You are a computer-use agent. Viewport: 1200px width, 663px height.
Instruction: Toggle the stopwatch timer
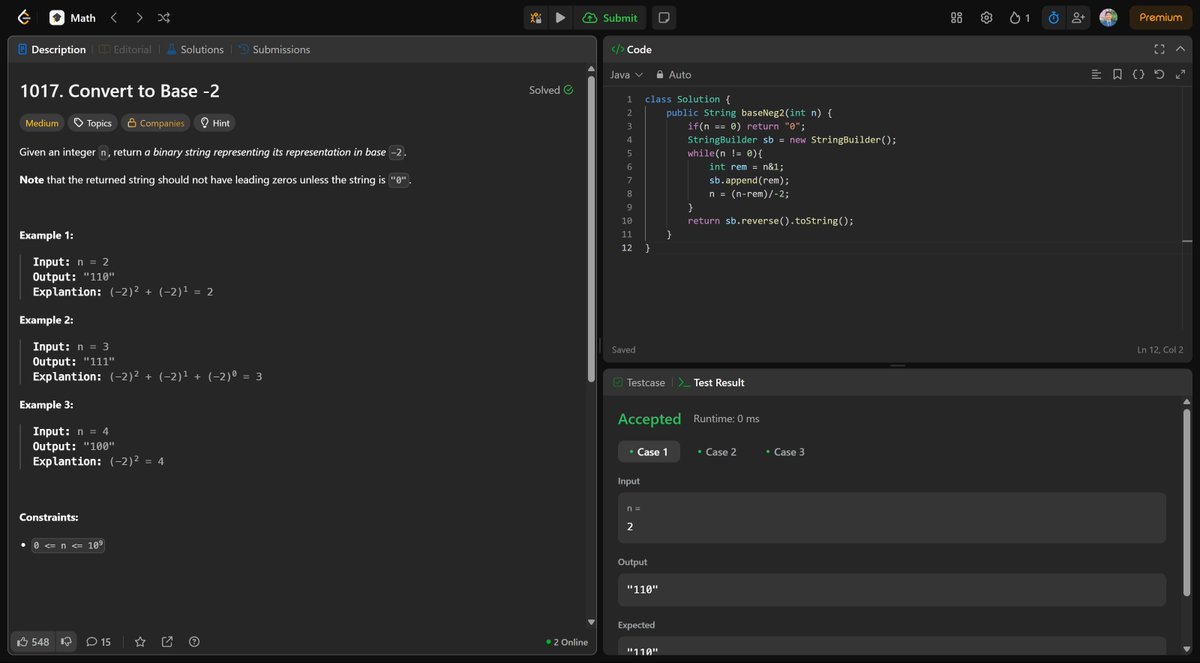[1053, 17]
